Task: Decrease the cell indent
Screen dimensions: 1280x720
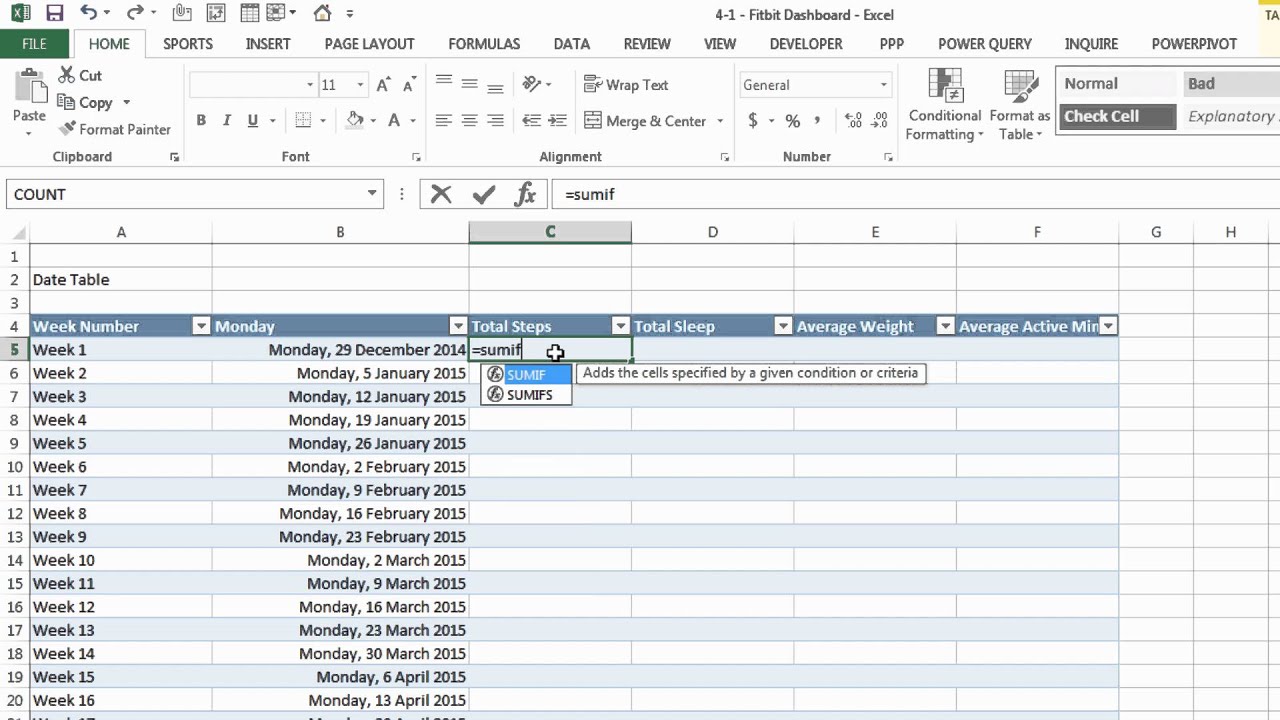Action: click(x=531, y=121)
